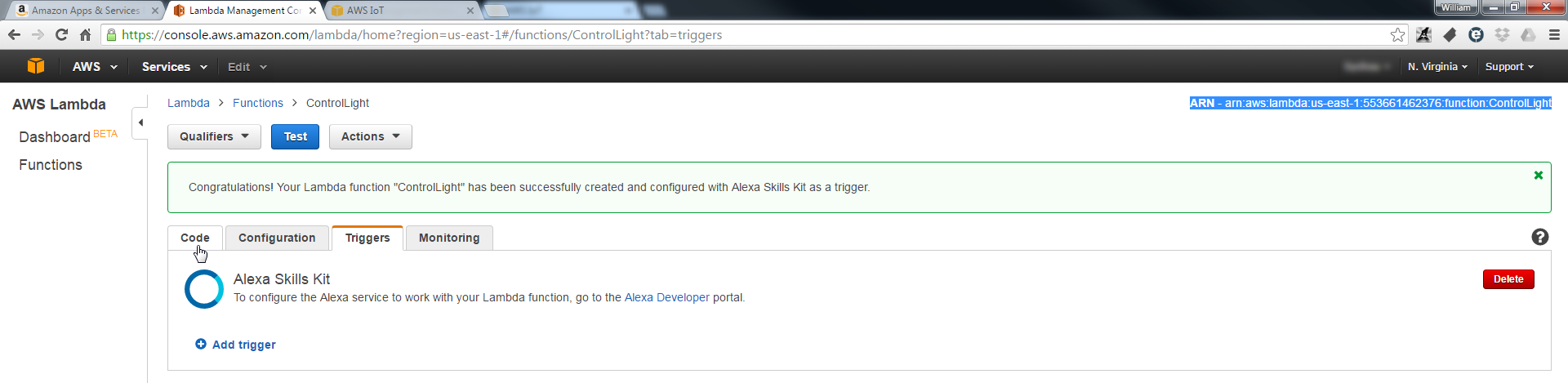Image resolution: width=1568 pixels, height=383 pixels.
Task: Click the browser forward arrow
Action: pos(38,34)
